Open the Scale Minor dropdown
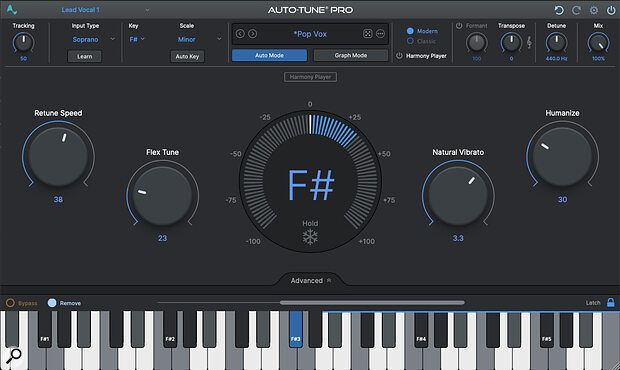 tap(199, 39)
